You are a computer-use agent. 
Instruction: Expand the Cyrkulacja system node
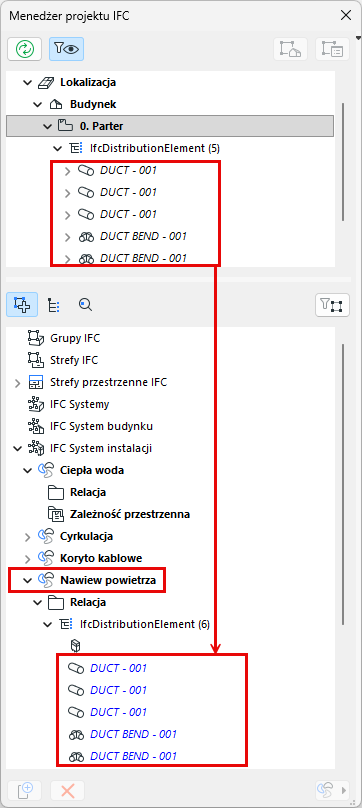pos(27,536)
